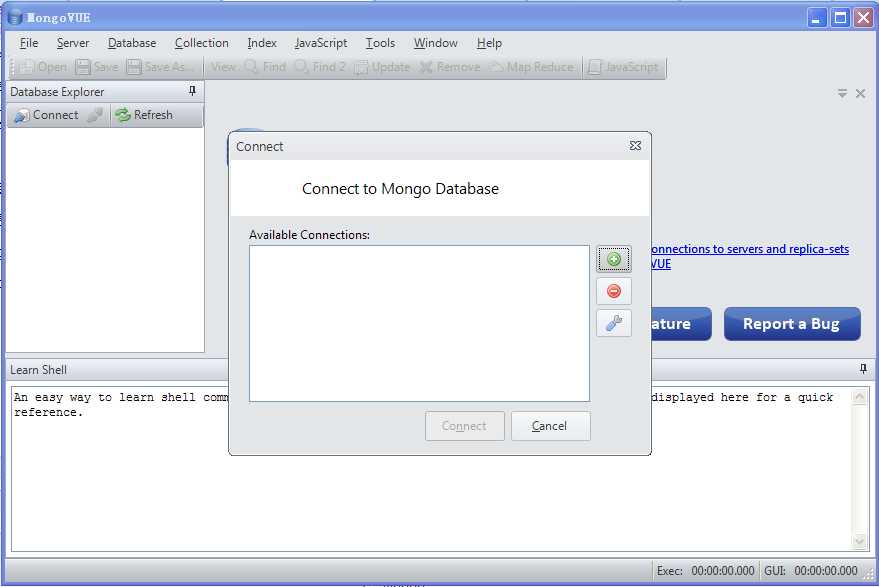
Task: Remove connection using the red minus icon
Action: pos(614,291)
